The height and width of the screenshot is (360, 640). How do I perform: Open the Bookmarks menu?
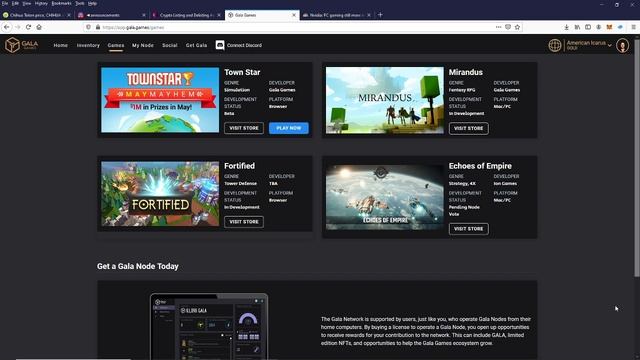pyautogui.click(x=61, y=3)
